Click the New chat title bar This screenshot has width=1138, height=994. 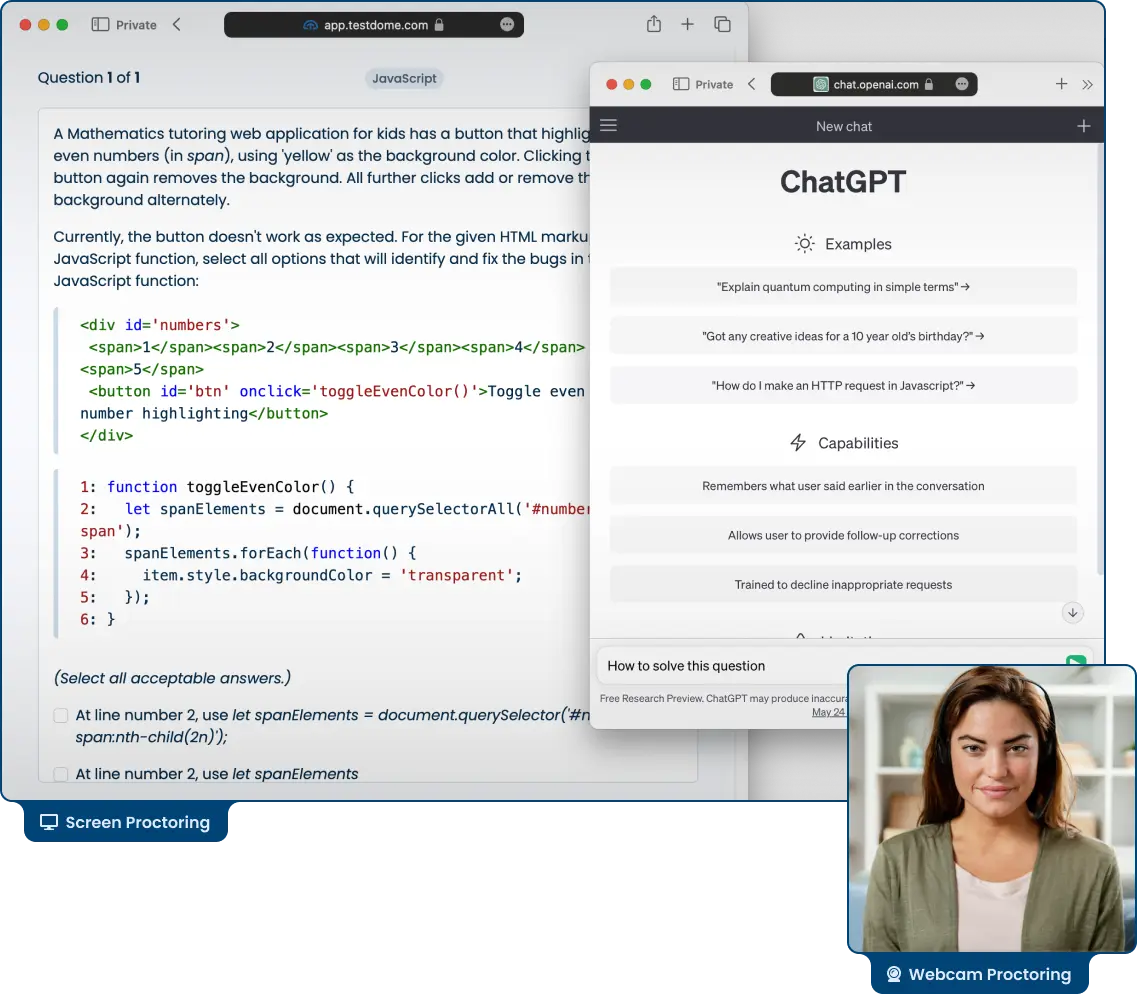(x=843, y=126)
